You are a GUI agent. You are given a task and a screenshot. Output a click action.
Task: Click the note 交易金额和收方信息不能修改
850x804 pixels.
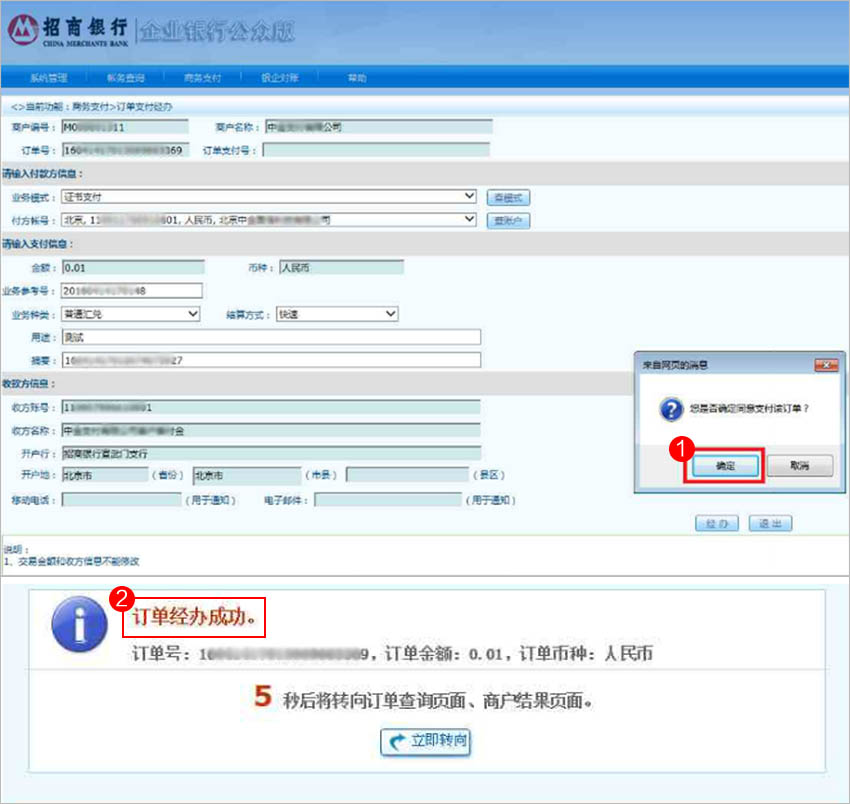click(x=79, y=561)
